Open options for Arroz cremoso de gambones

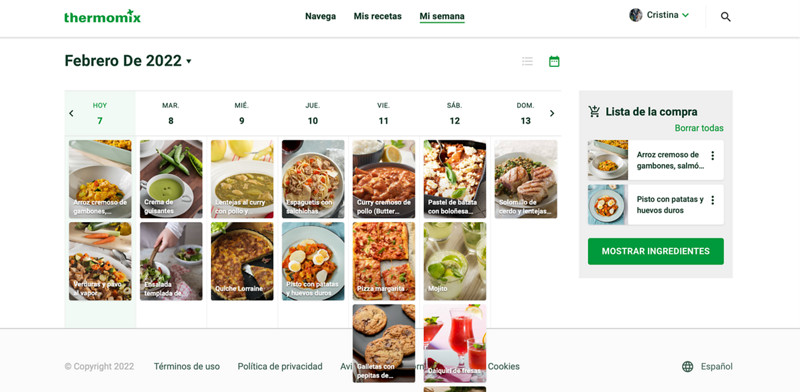pyautogui.click(x=713, y=156)
